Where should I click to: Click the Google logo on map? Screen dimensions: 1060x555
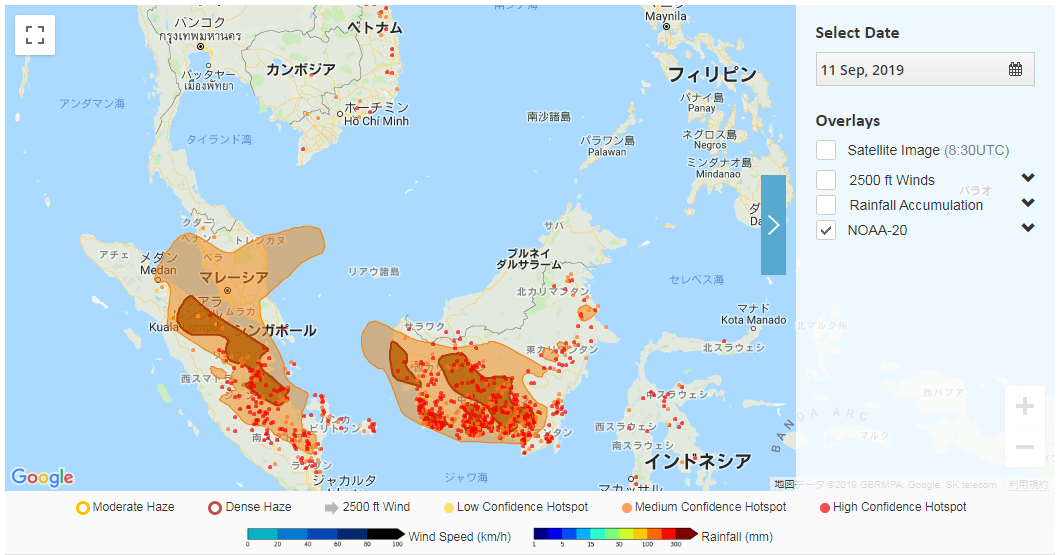(x=43, y=477)
